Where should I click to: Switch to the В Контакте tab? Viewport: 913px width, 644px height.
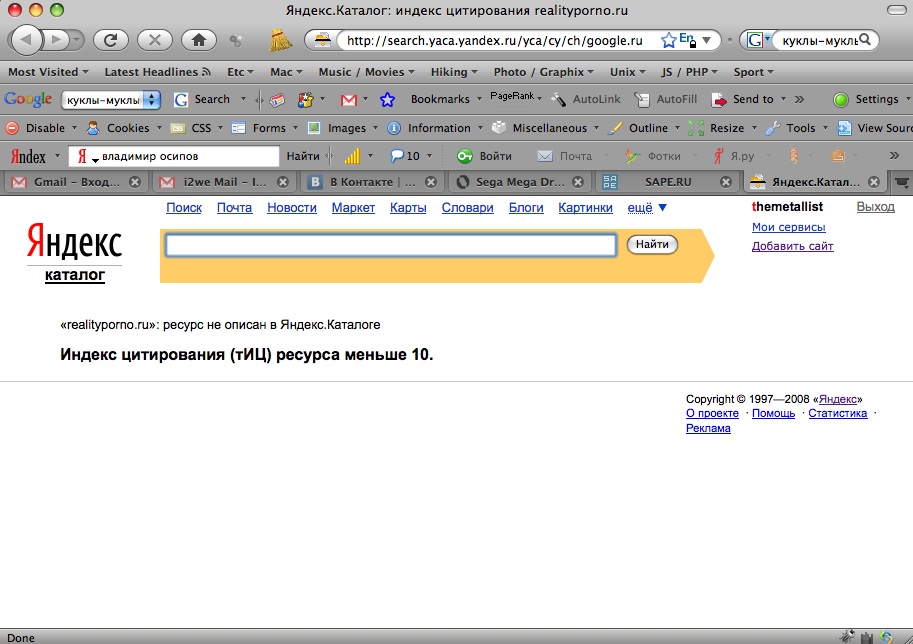373,182
